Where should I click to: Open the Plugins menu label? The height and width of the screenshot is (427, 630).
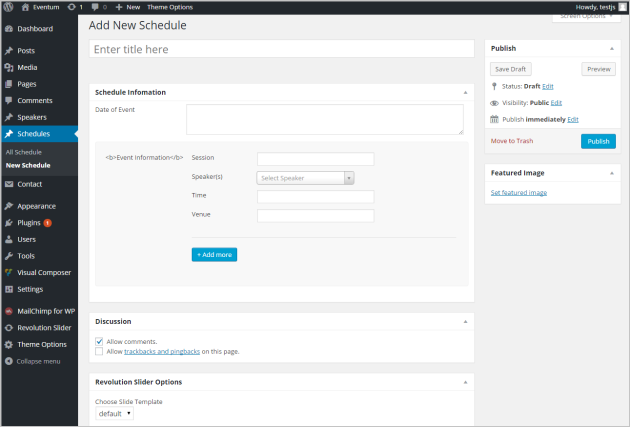tap(29, 223)
